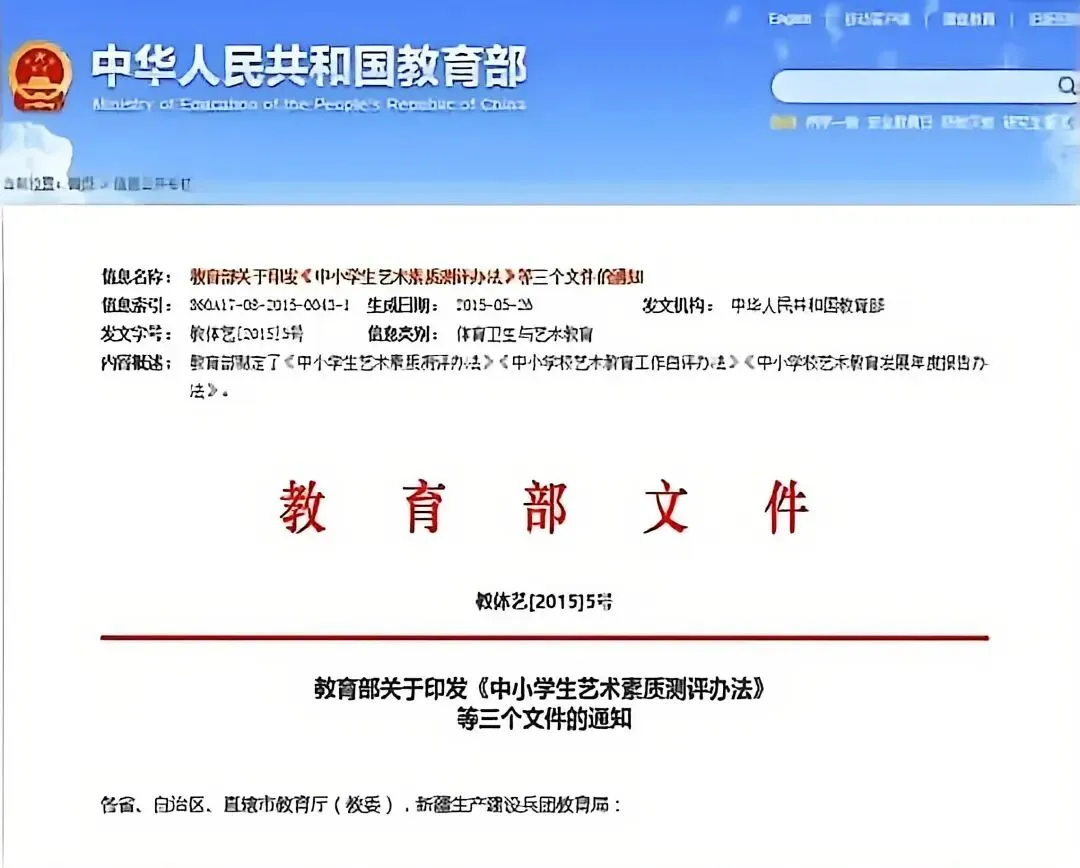Click the 发文机构 value 中华人民共和国教育部

807,304
